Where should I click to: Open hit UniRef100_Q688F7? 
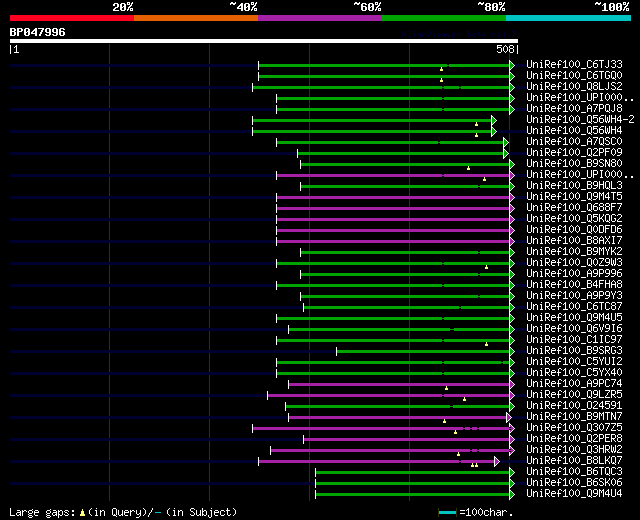574,207
